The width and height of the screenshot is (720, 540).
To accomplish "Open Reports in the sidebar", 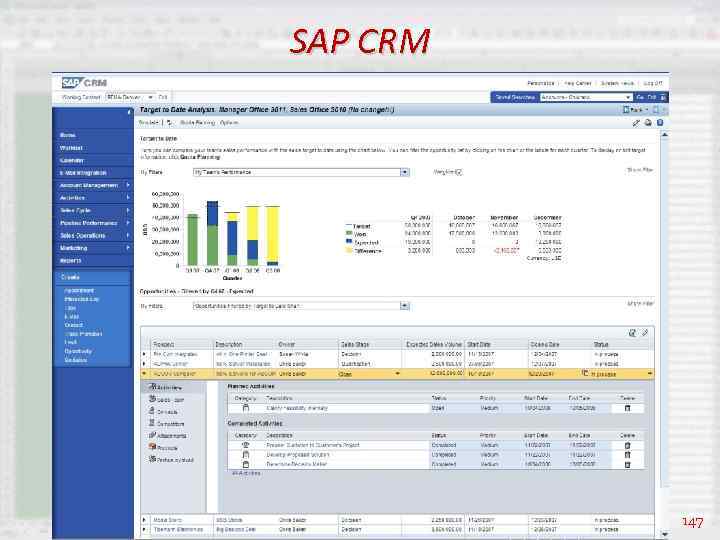I will [70, 260].
